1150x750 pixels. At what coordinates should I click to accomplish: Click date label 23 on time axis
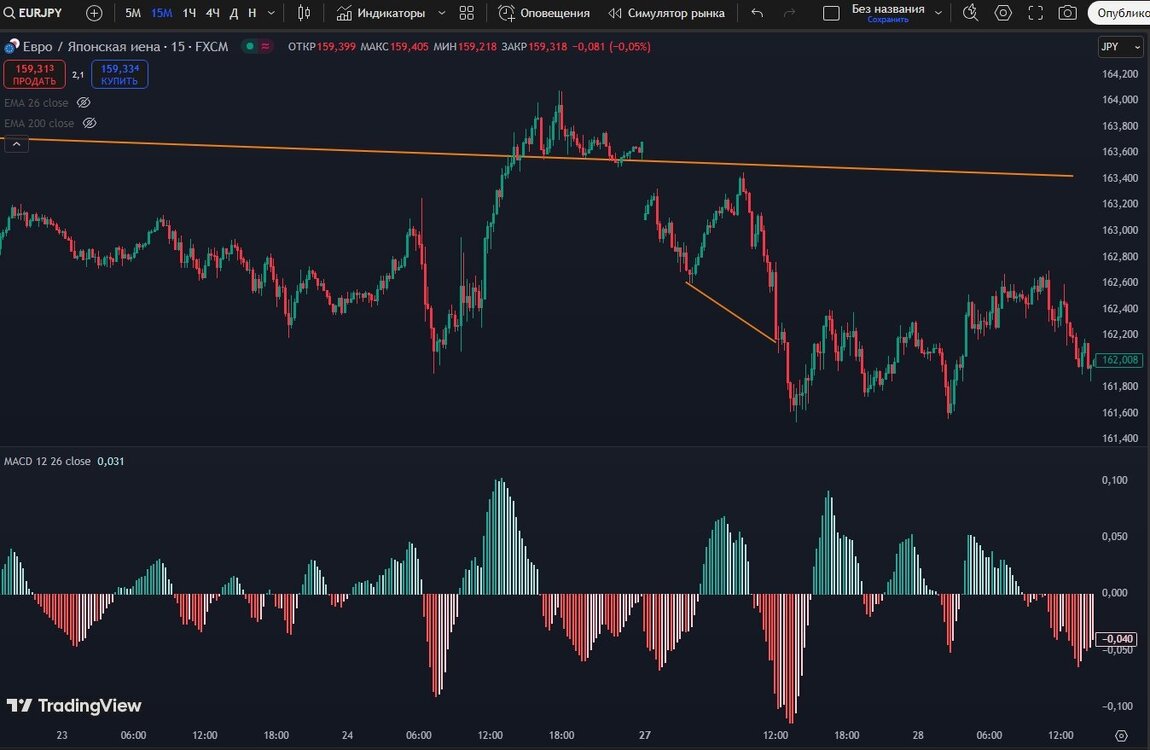click(62, 735)
